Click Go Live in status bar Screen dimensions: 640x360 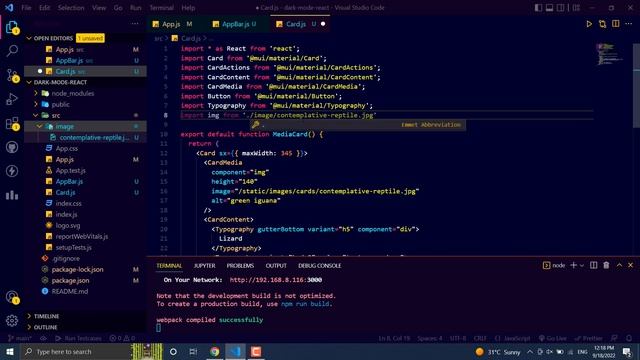(553, 338)
